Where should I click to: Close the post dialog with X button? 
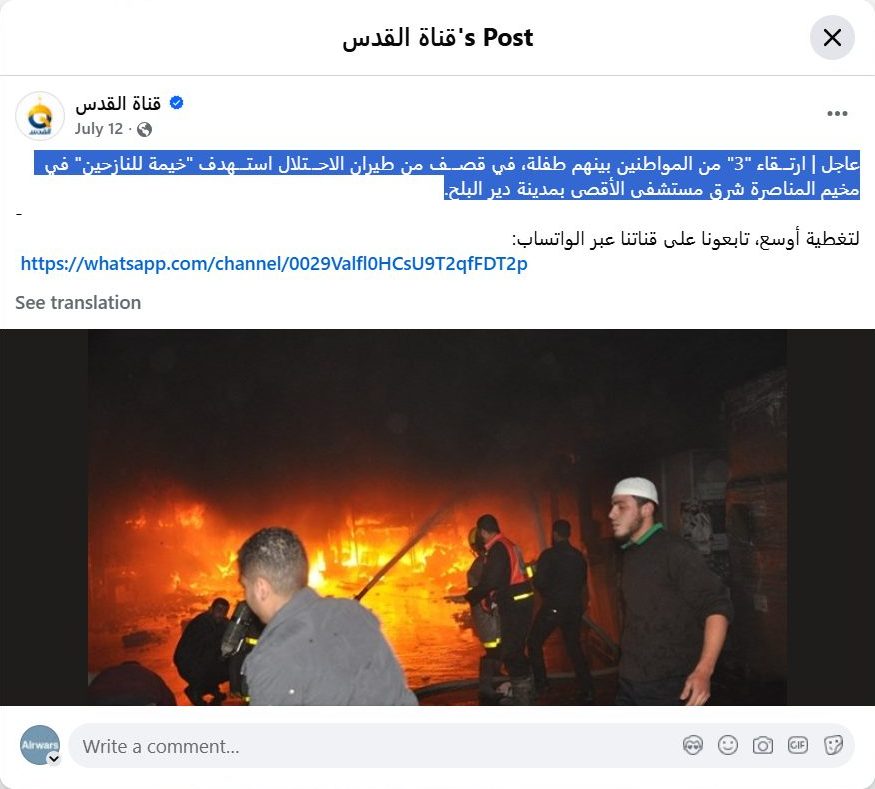(x=832, y=38)
